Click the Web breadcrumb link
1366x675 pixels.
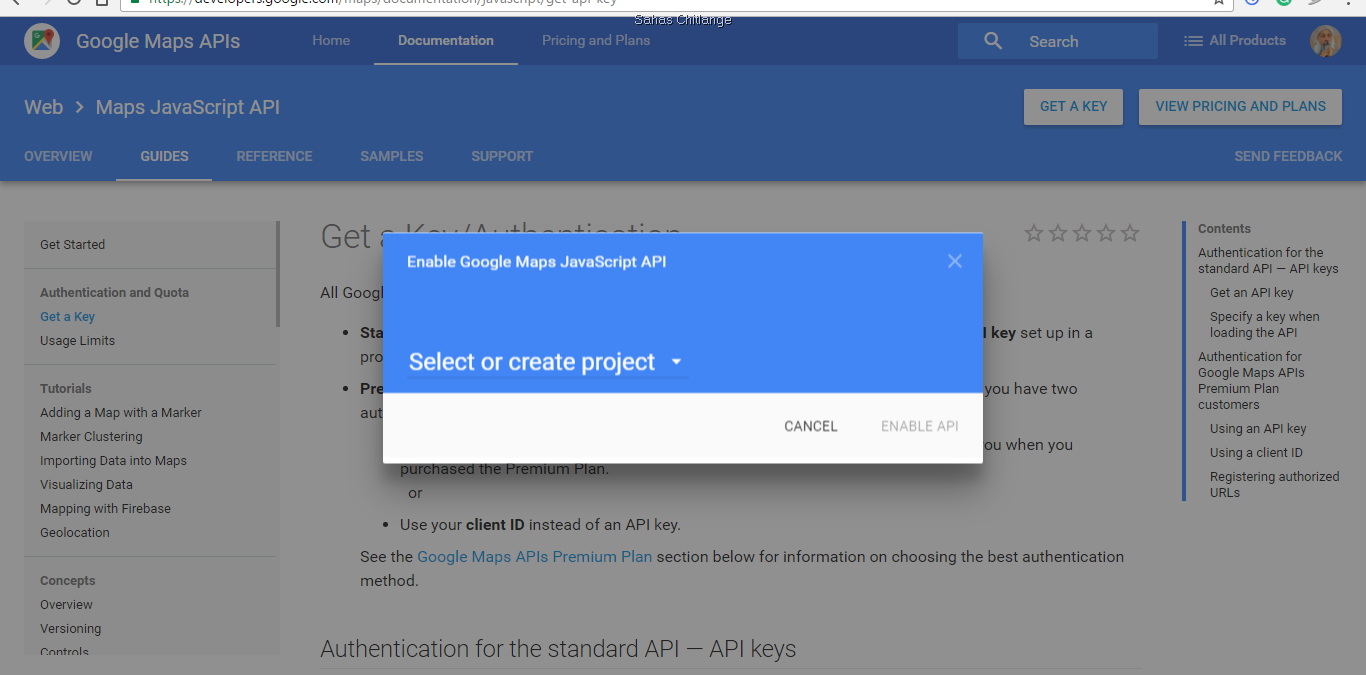[x=44, y=107]
